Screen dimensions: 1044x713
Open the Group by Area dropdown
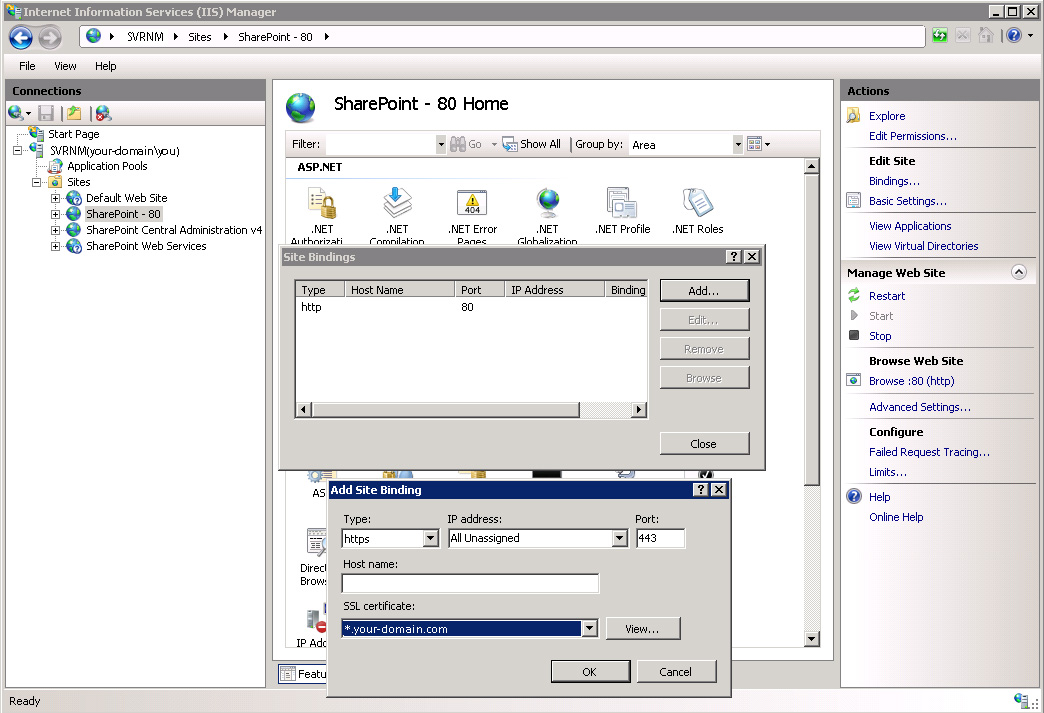pos(738,144)
